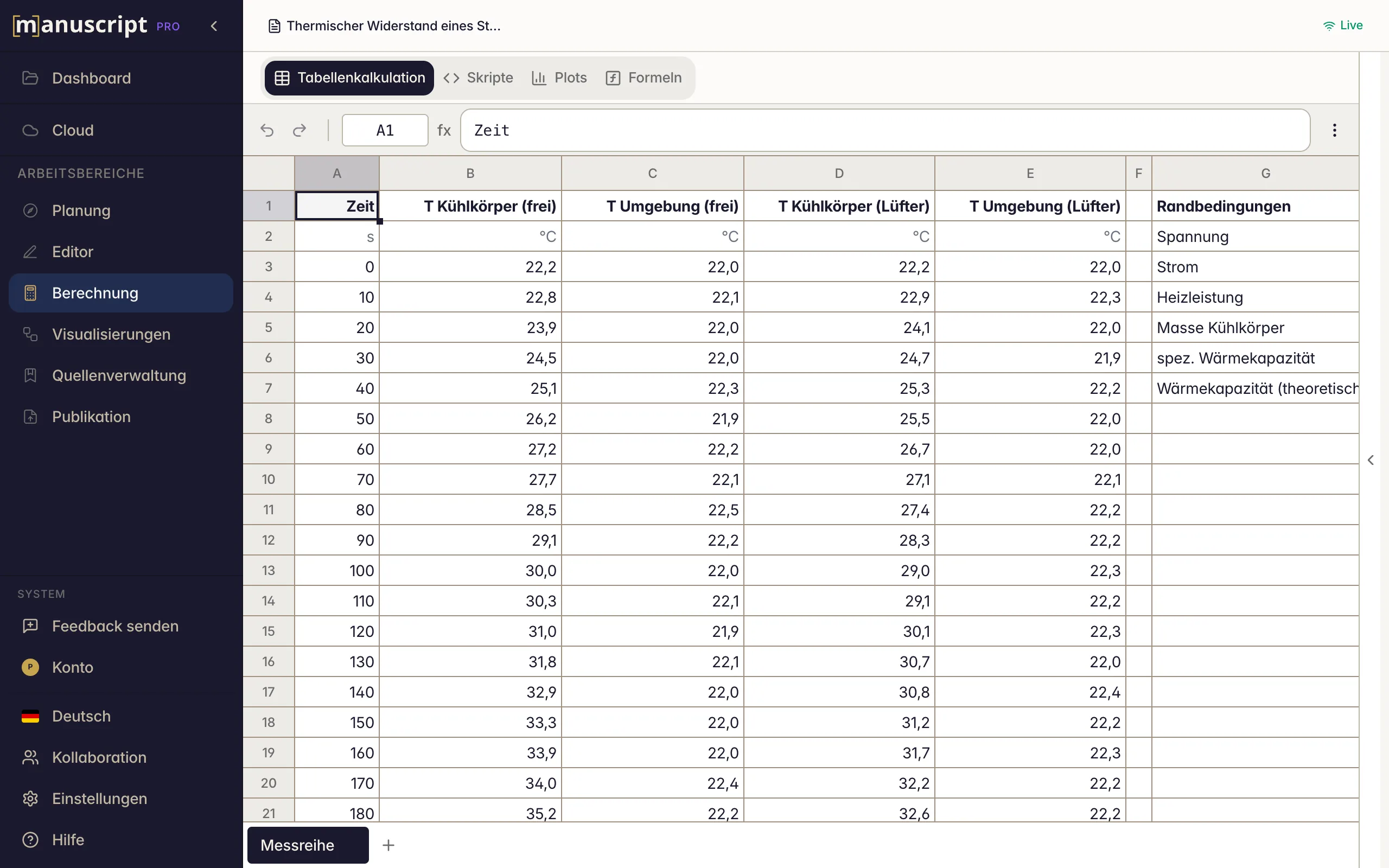The height and width of the screenshot is (868, 1389).
Task: Change language via Deutsch flag
Action: point(121,716)
